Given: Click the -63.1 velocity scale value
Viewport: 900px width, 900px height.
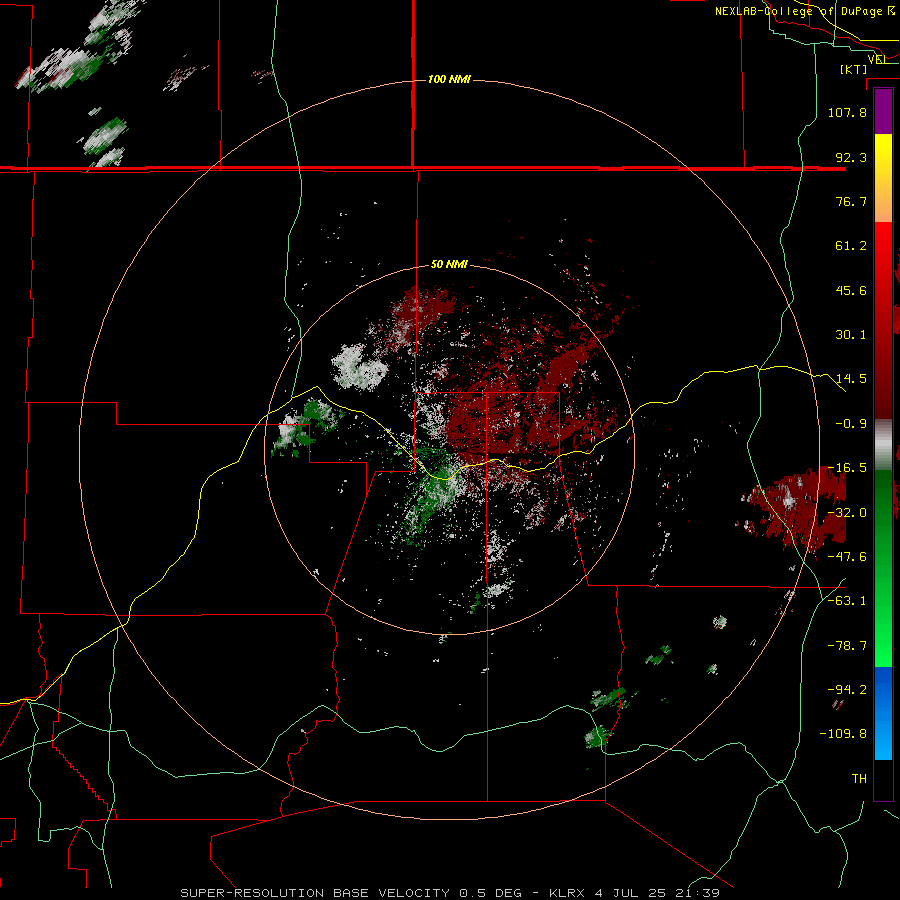Looking at the screenshot, I should 847,601.
